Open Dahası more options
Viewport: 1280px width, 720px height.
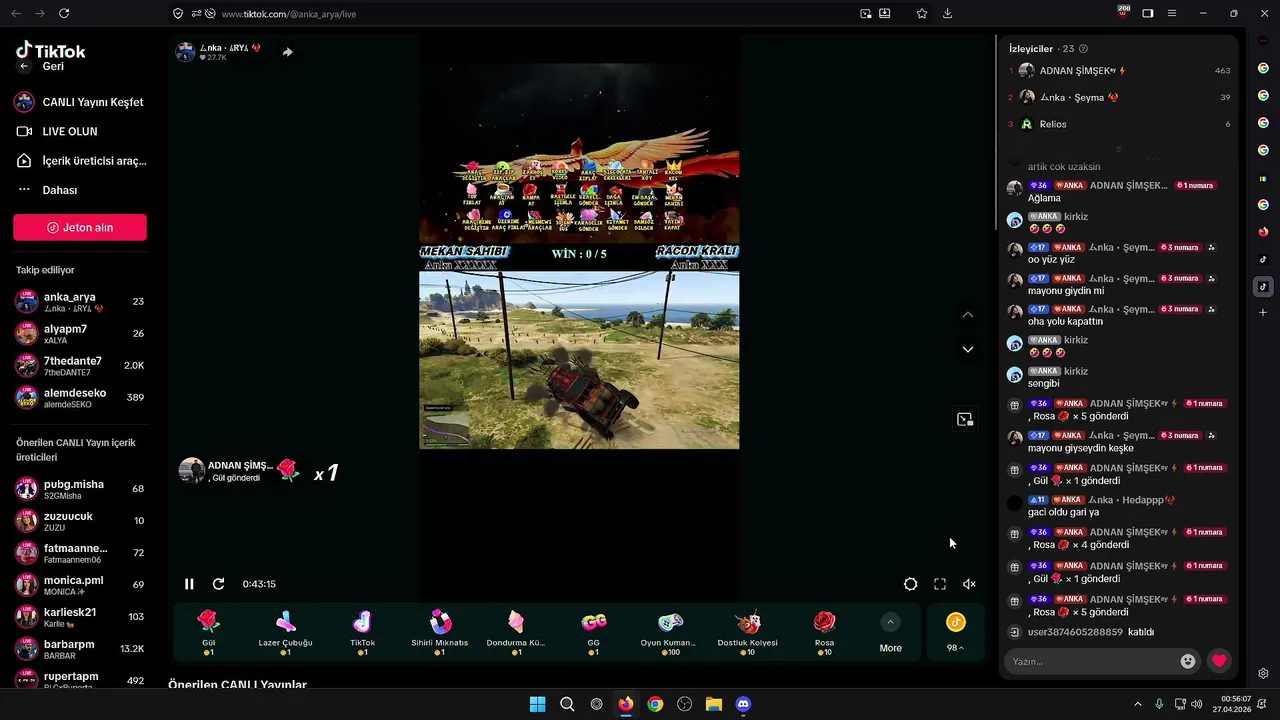[48, 190]
